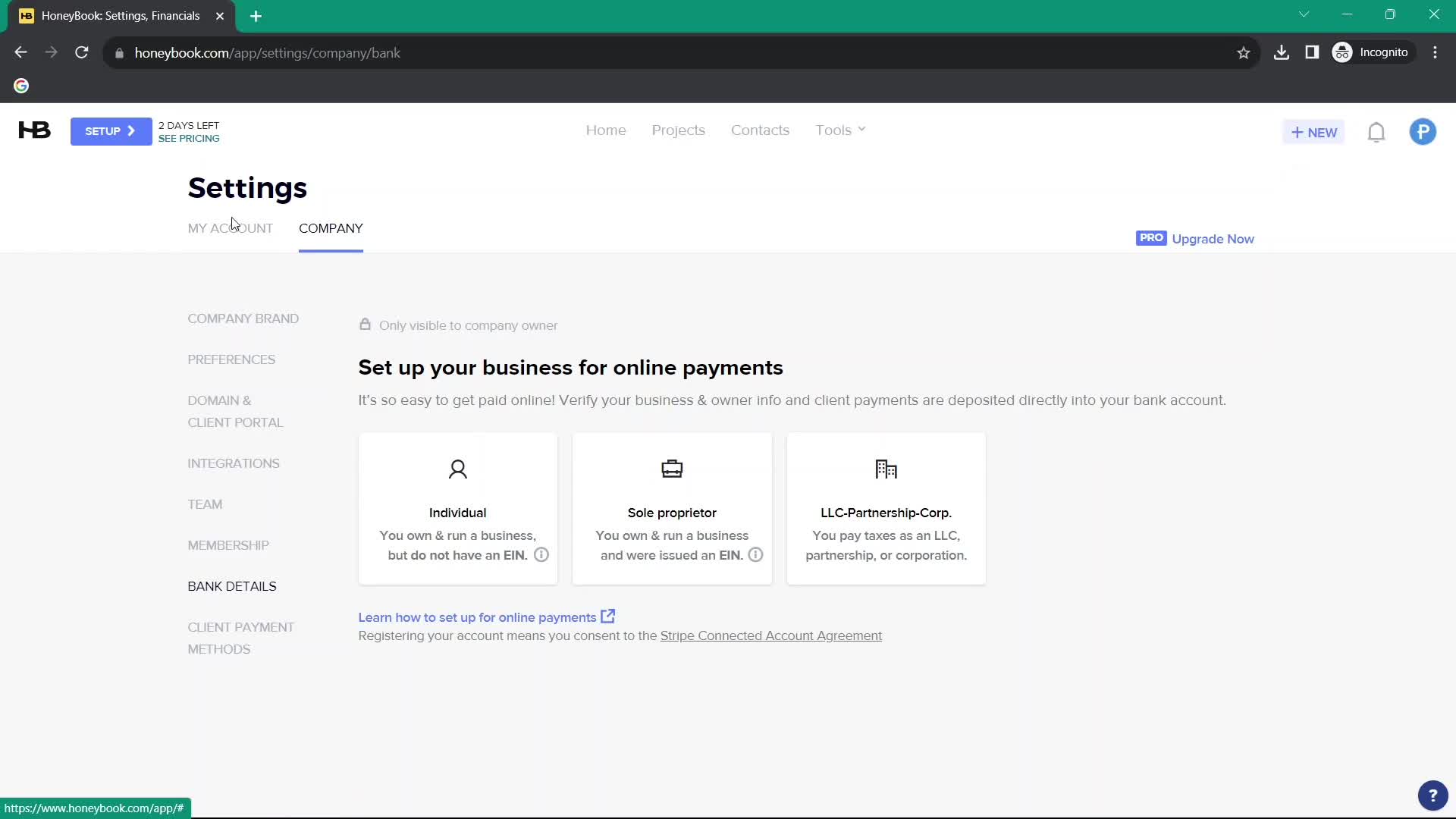1456x819 pixels.
Task: Open CLIENT PAYMENT METHODS section
Action: 241,639
